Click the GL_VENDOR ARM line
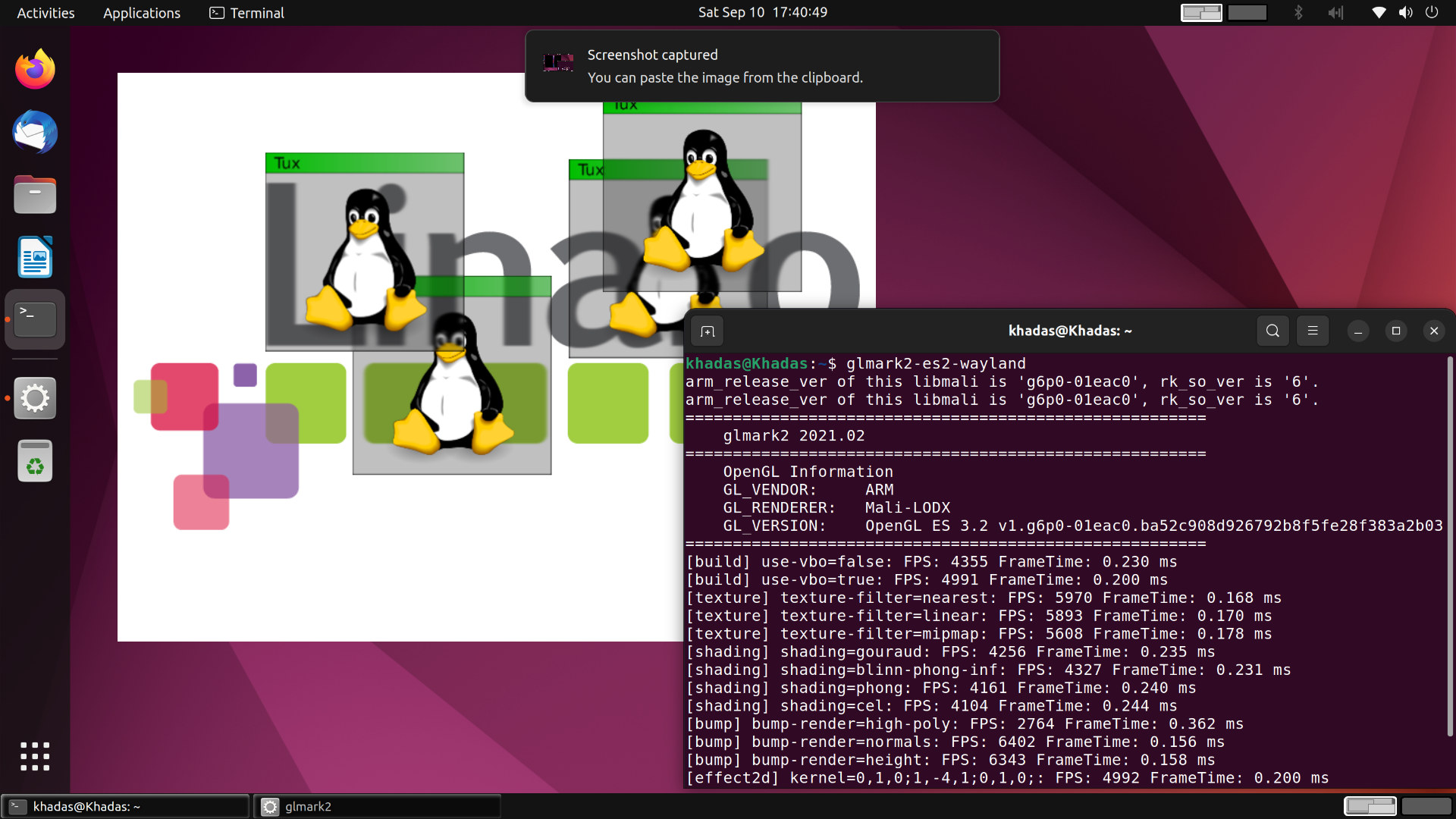The width and height of the screenshot is (1456, 819). (x=808, y=490)
